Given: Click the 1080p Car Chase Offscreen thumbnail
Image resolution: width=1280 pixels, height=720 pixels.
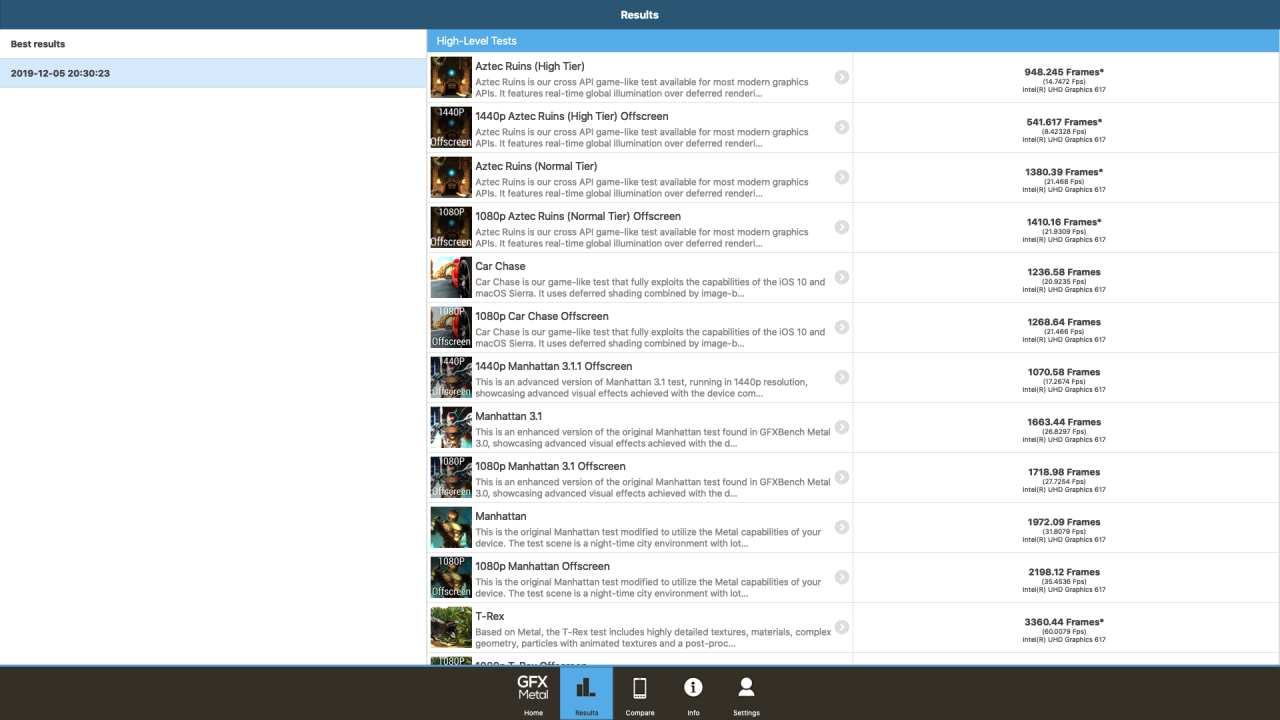Looking at the screenshot, I should pyautogui.click(x=451, y=327).
